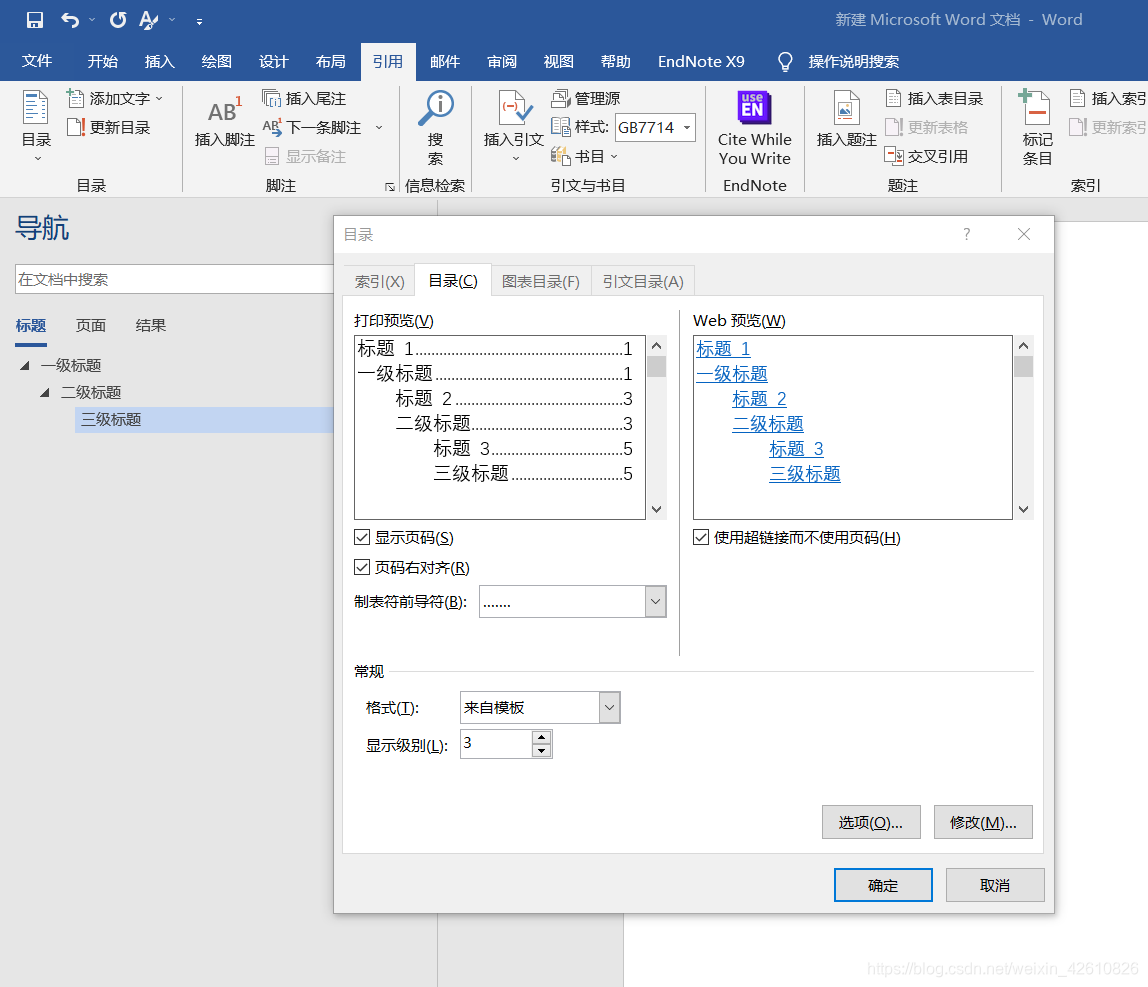Open the 审阅 ribbon tab
This screenshot has height=987, width=1148.
pyautogui.click(x=502, y=62)
